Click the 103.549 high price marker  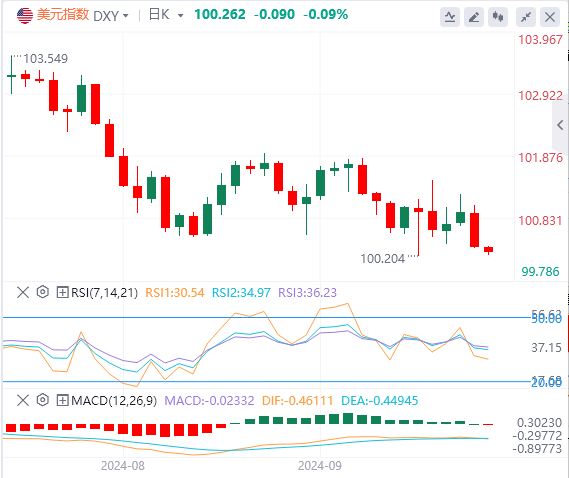45,58
